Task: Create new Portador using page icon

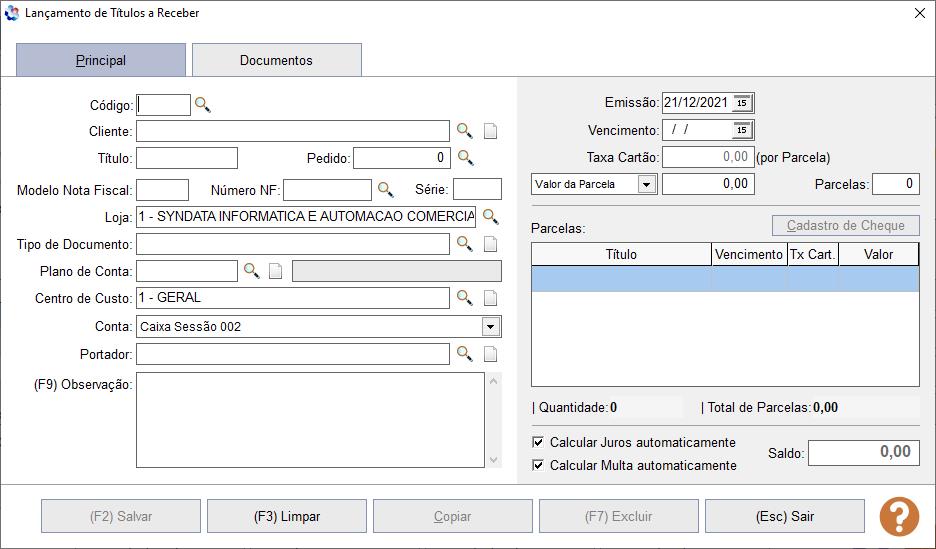Action: click(490, 354)
